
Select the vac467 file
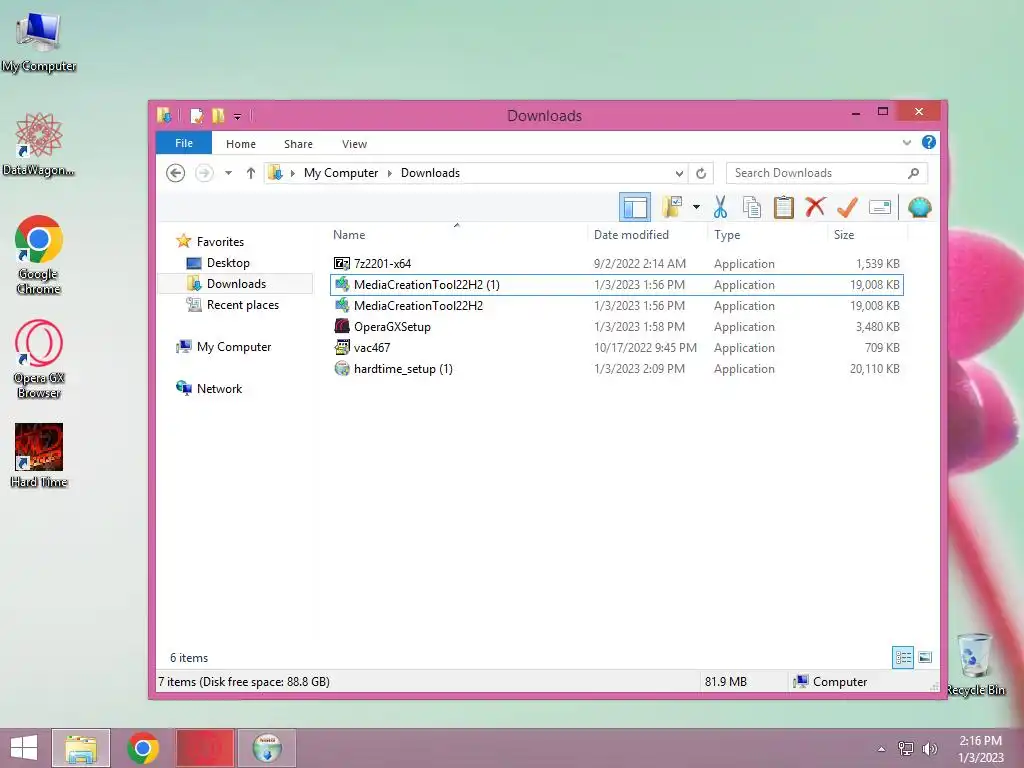coord(617,347)
